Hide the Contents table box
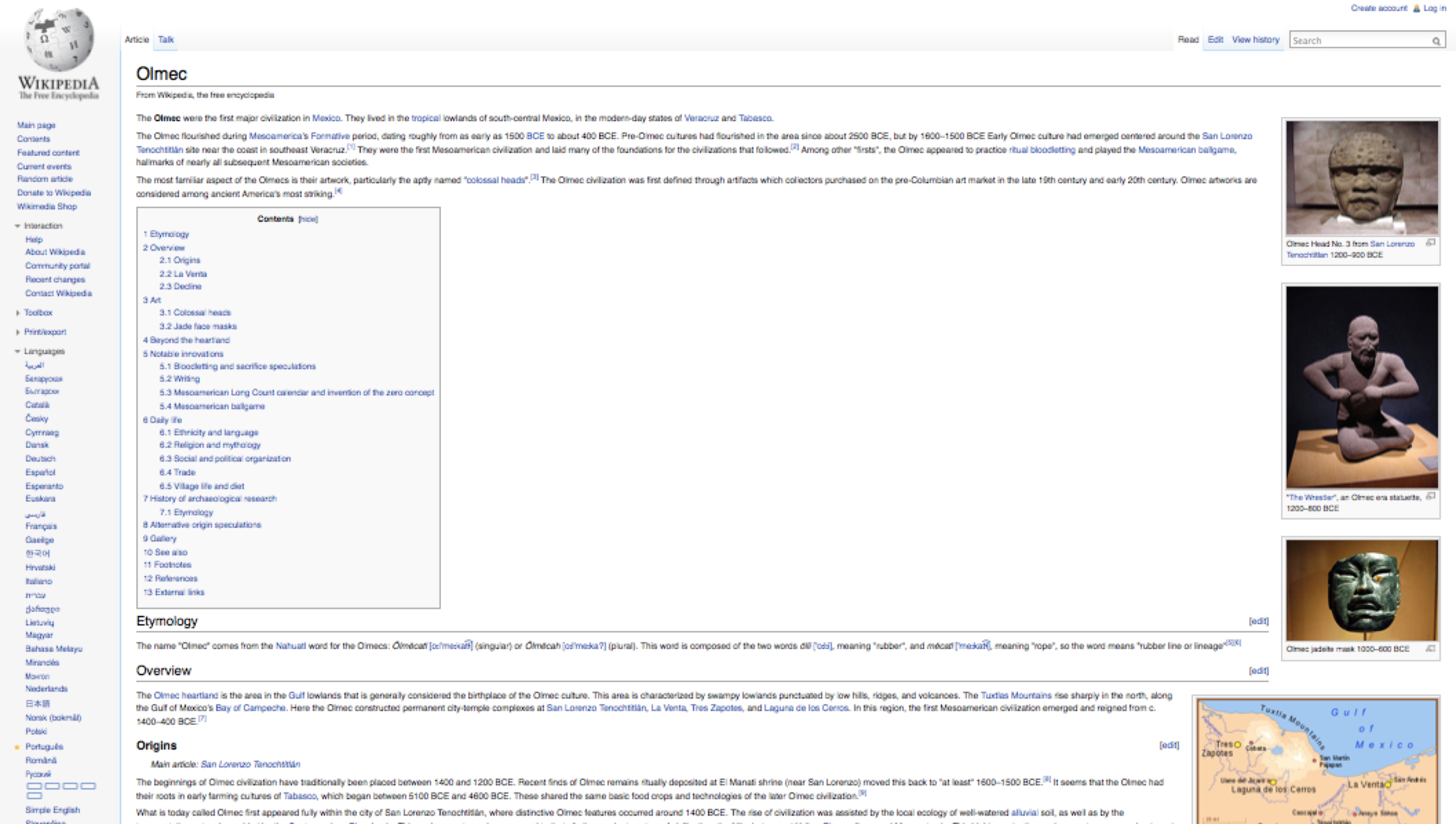 [x=308, y=219]
